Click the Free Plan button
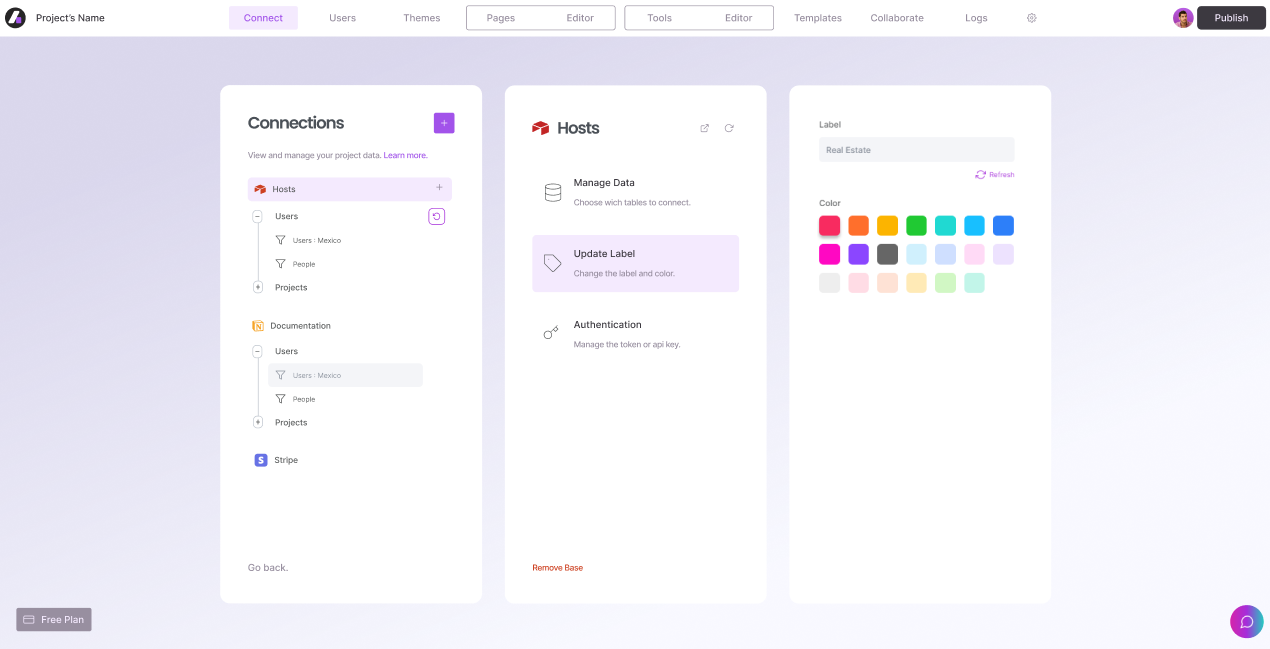Viewport: 1270px width, 649px height. 54,620
